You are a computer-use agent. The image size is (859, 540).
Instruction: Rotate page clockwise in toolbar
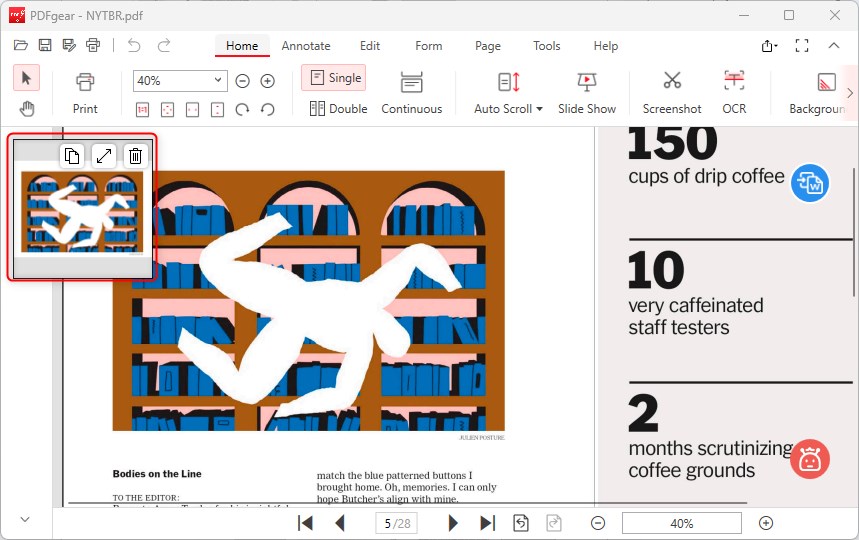(242, 109)
